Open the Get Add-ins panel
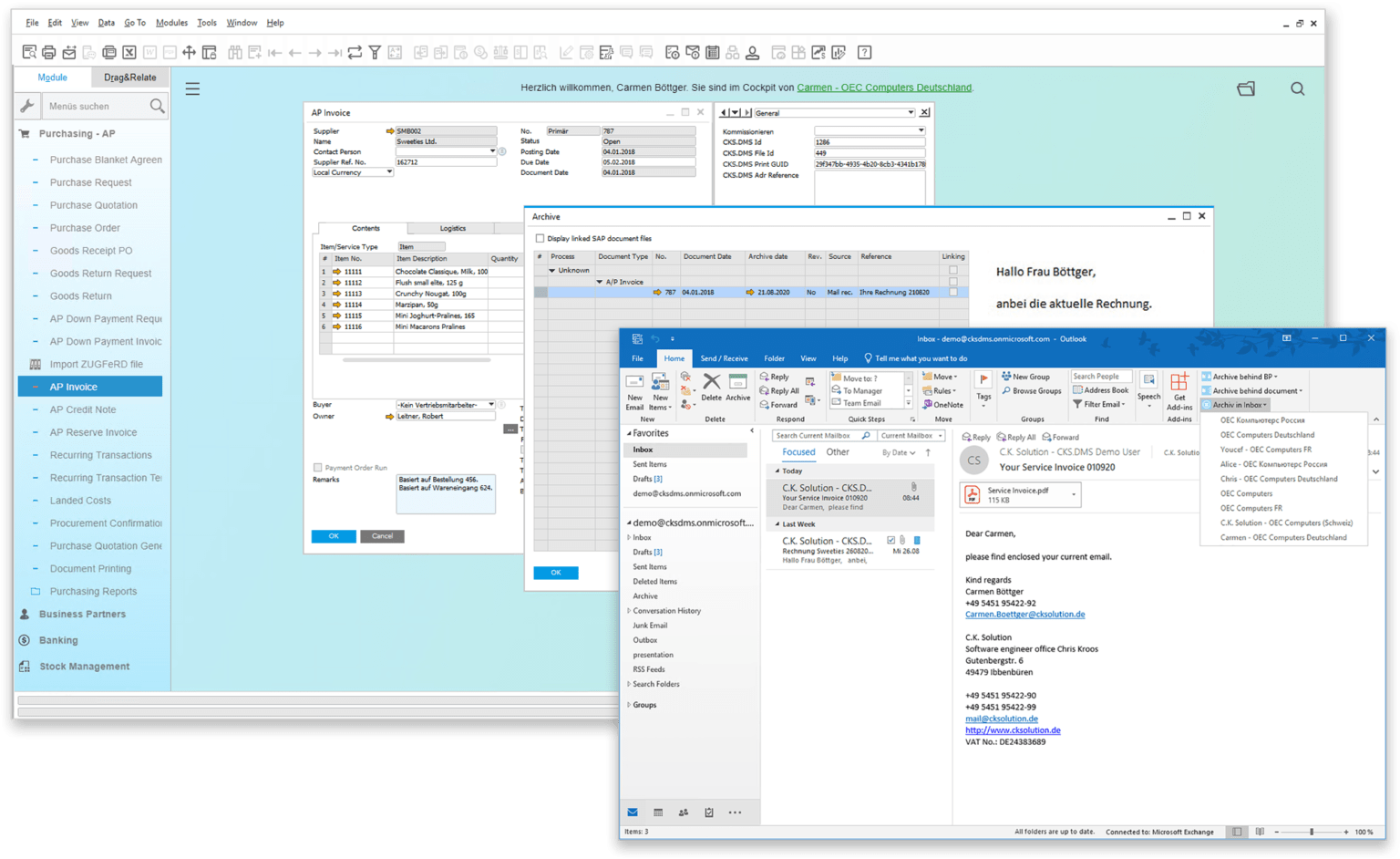 point(1179,392)
